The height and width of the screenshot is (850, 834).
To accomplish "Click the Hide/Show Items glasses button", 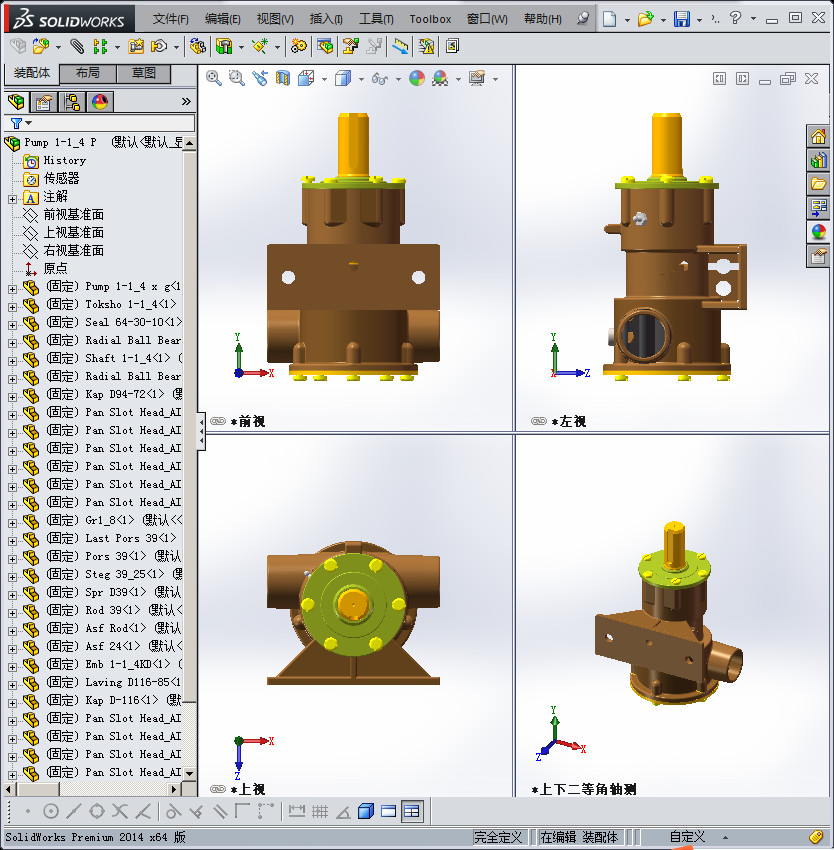I will pos(380,77).
